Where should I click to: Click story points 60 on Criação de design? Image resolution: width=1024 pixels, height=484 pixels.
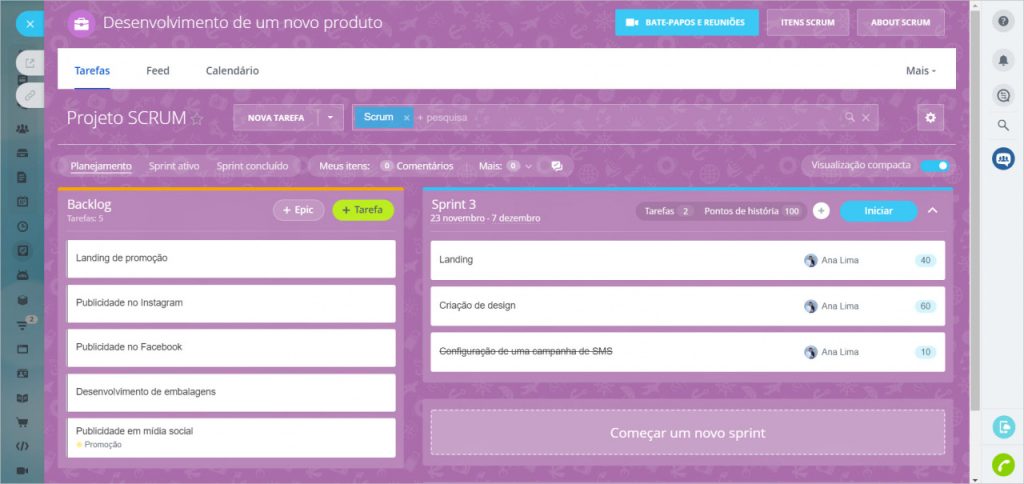(x=925, y=306)
